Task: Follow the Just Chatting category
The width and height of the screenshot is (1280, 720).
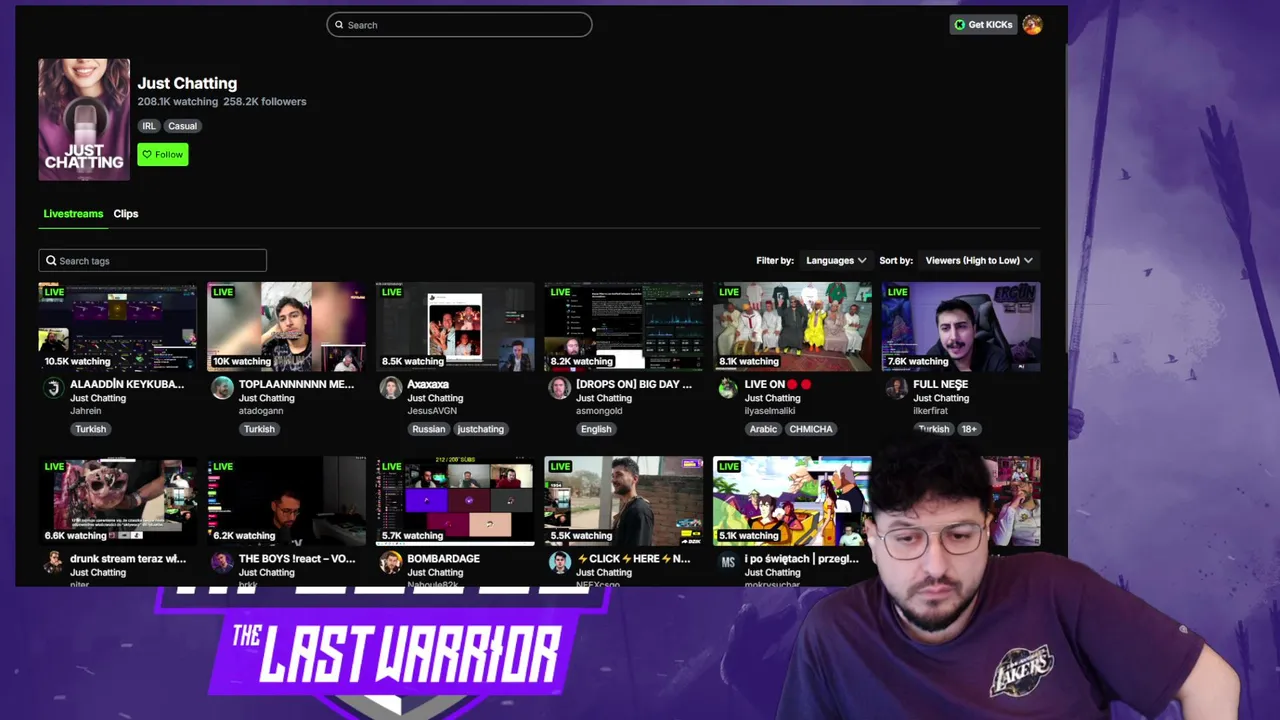Action: [163, 154]
